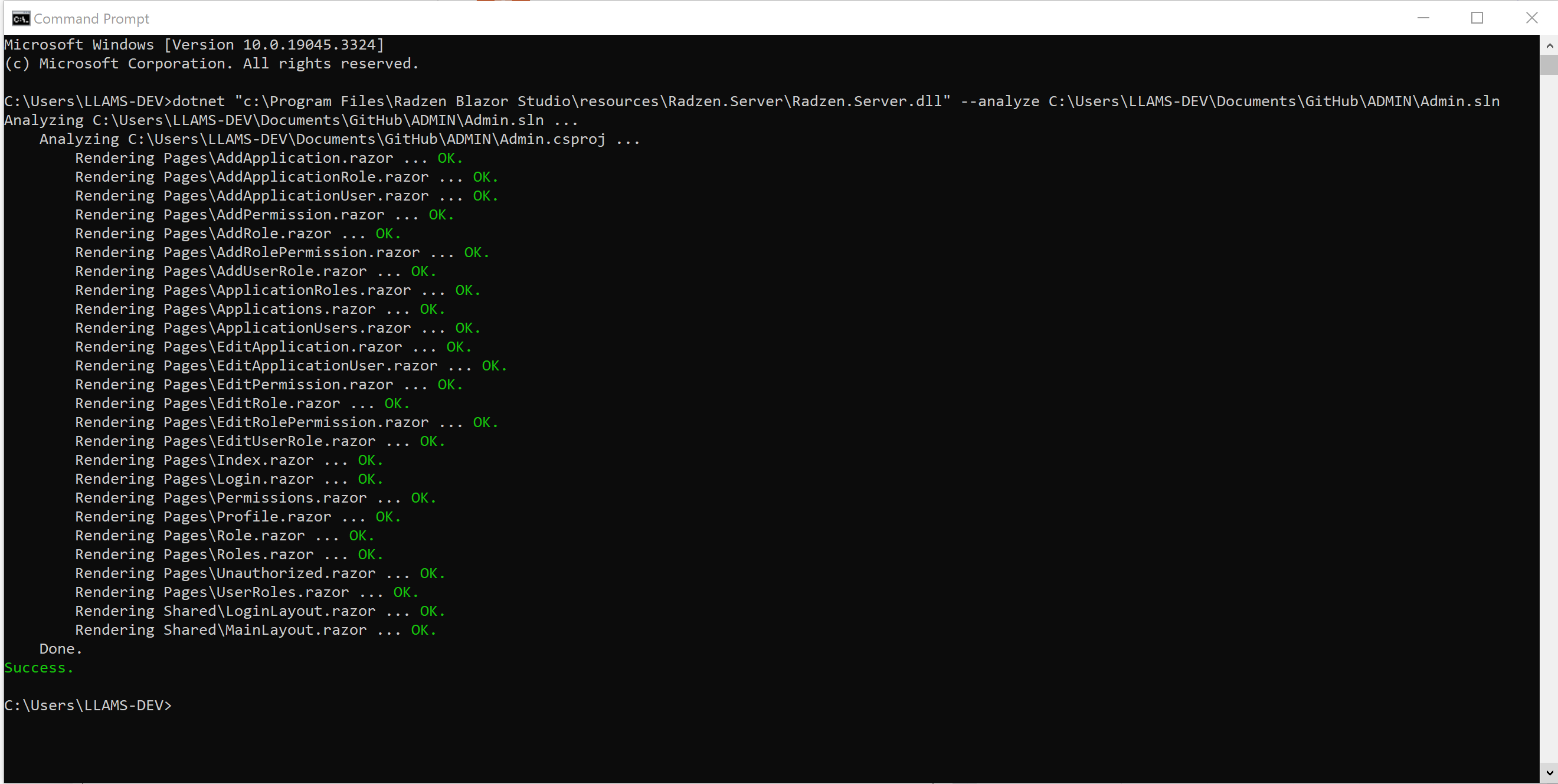Click the Done. output text

click(x=60, y=648)
